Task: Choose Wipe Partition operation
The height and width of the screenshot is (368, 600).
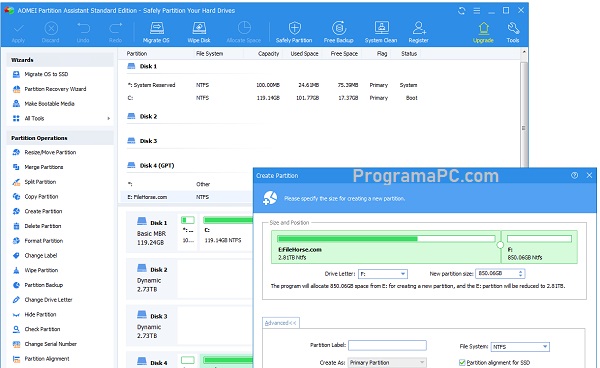Action: (41, 270)
